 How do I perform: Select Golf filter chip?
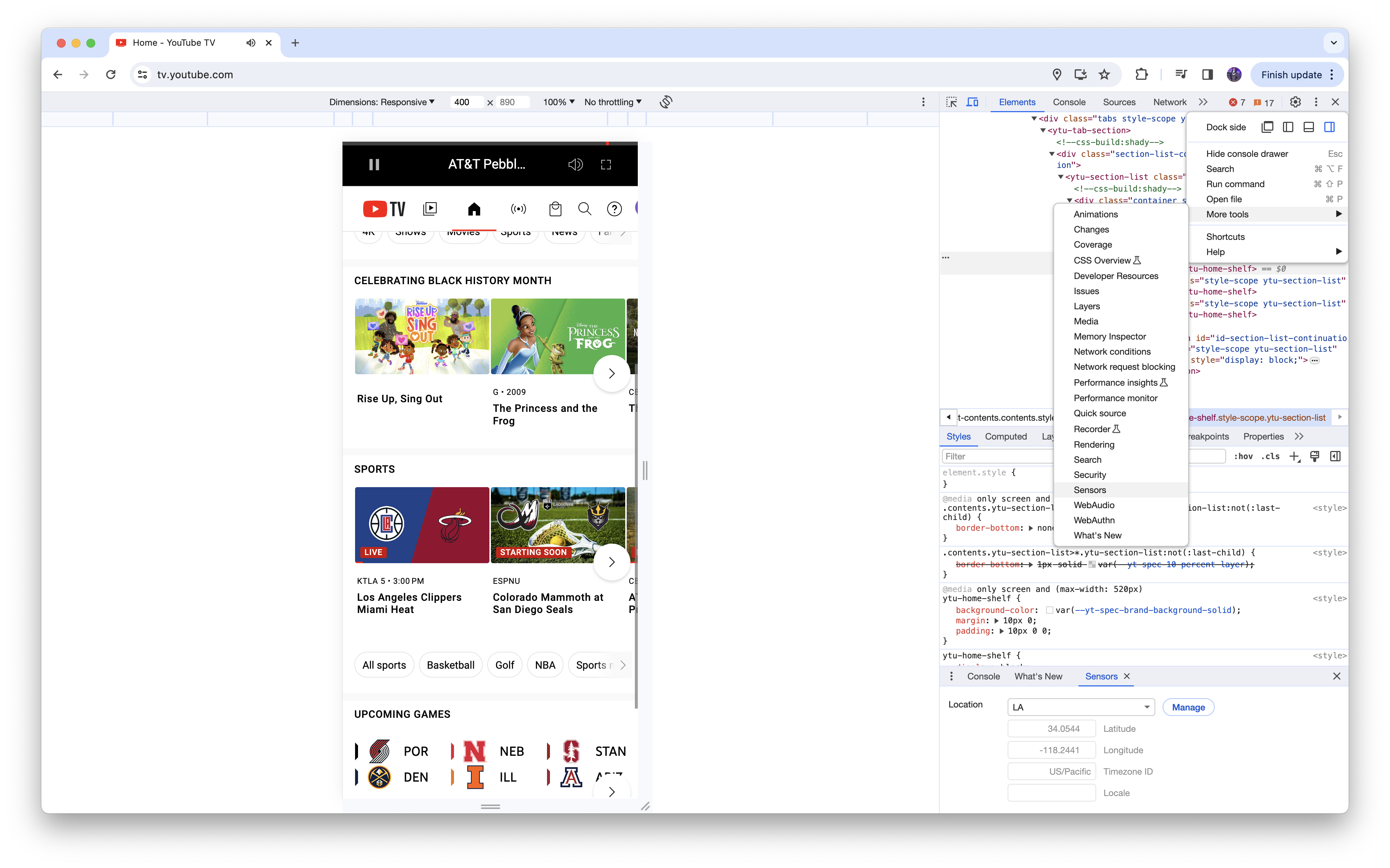pos(504,665)
